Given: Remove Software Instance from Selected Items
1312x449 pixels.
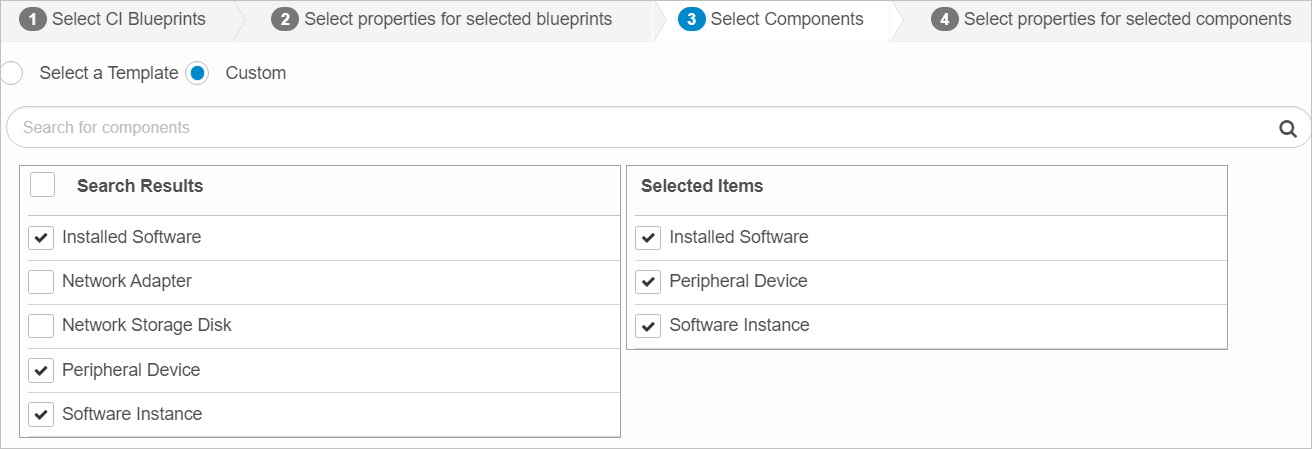Looking at the screenshot, I should pos(648,326).
